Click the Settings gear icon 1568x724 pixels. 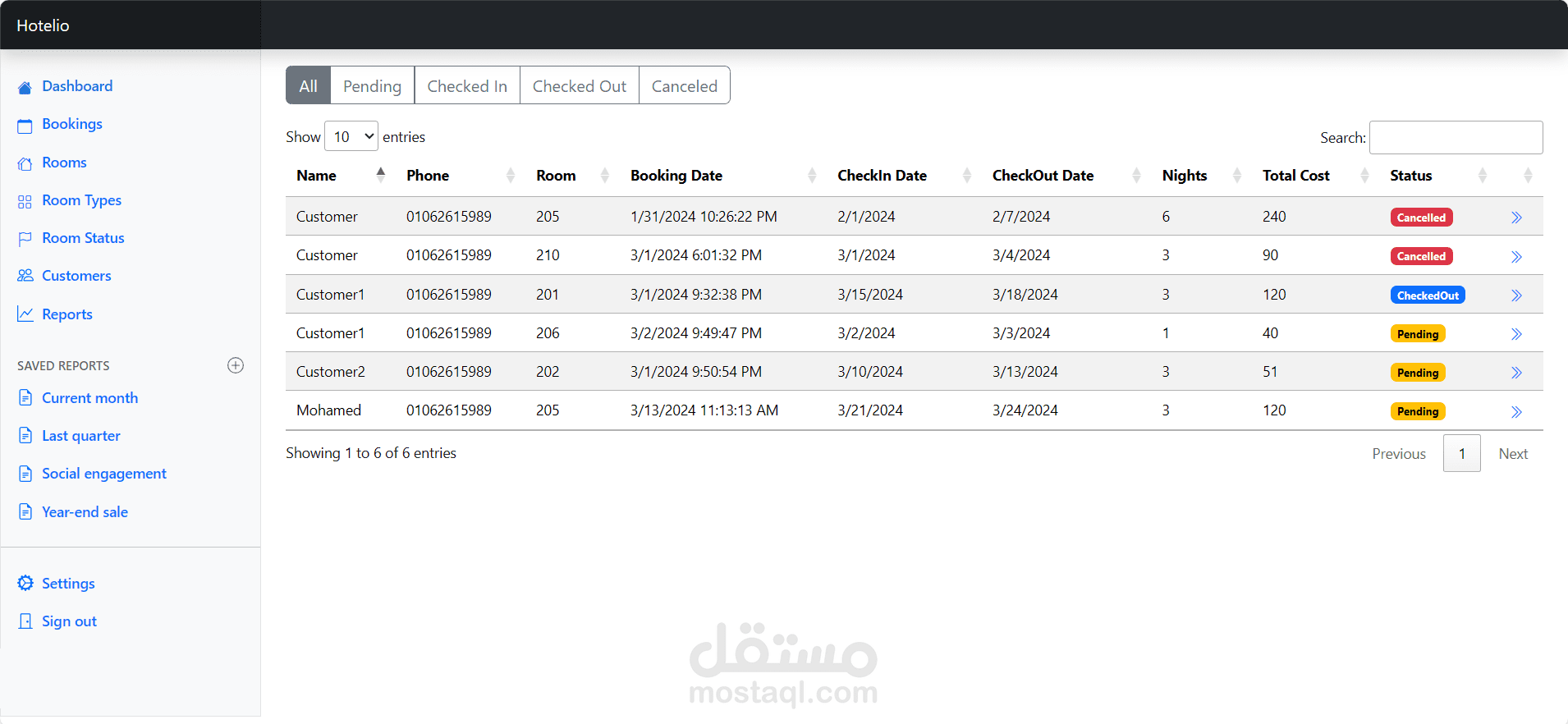pyautogui.click(x=25, y=584)
